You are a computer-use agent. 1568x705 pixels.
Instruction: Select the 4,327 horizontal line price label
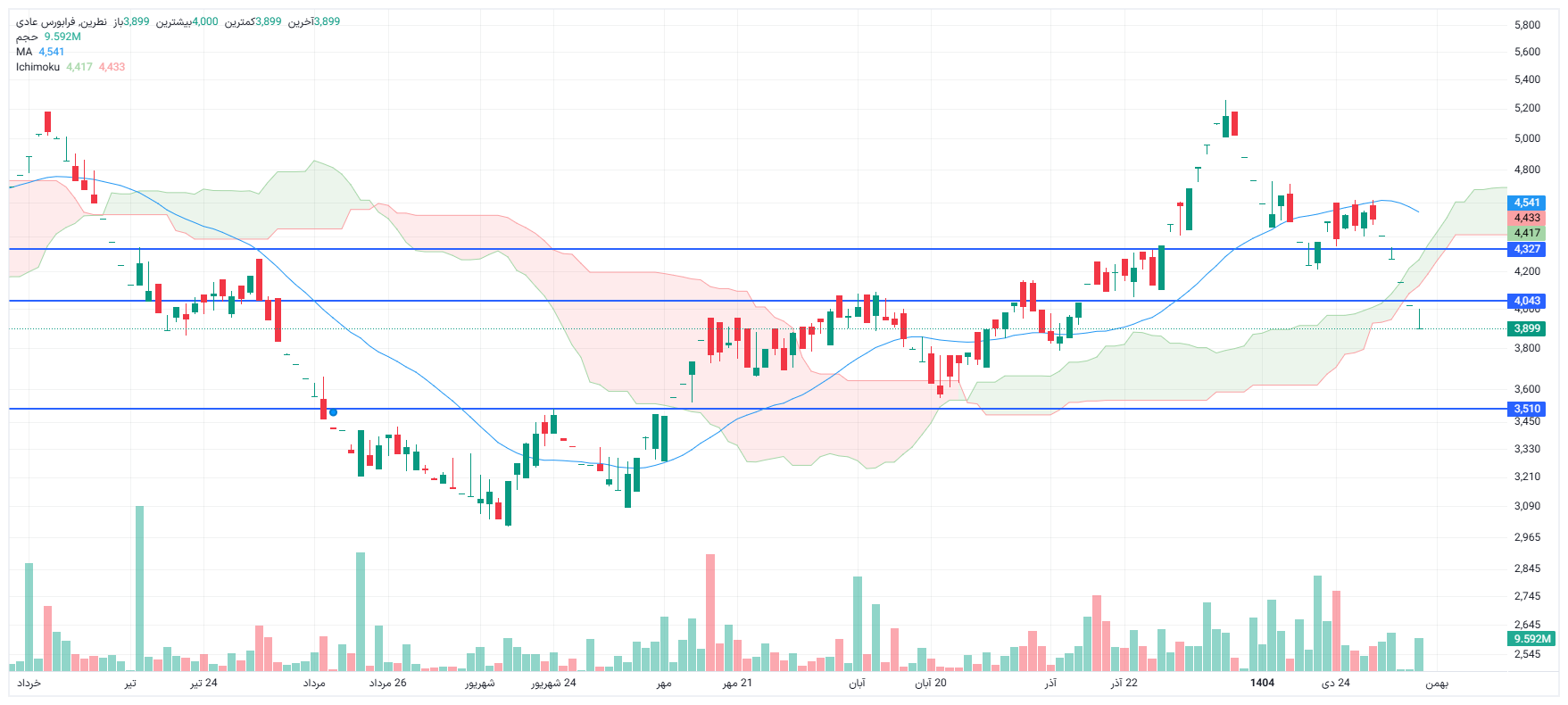tap(1526, 249)
